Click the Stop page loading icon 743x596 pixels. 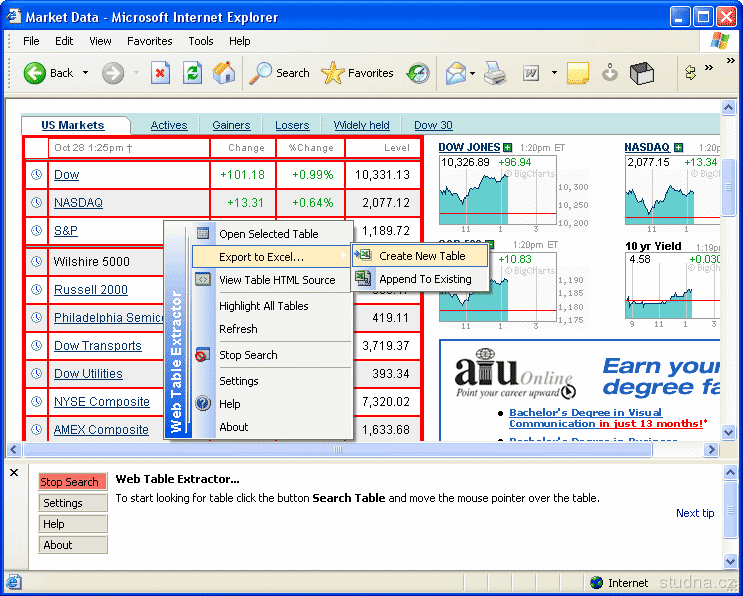point(160,73)
